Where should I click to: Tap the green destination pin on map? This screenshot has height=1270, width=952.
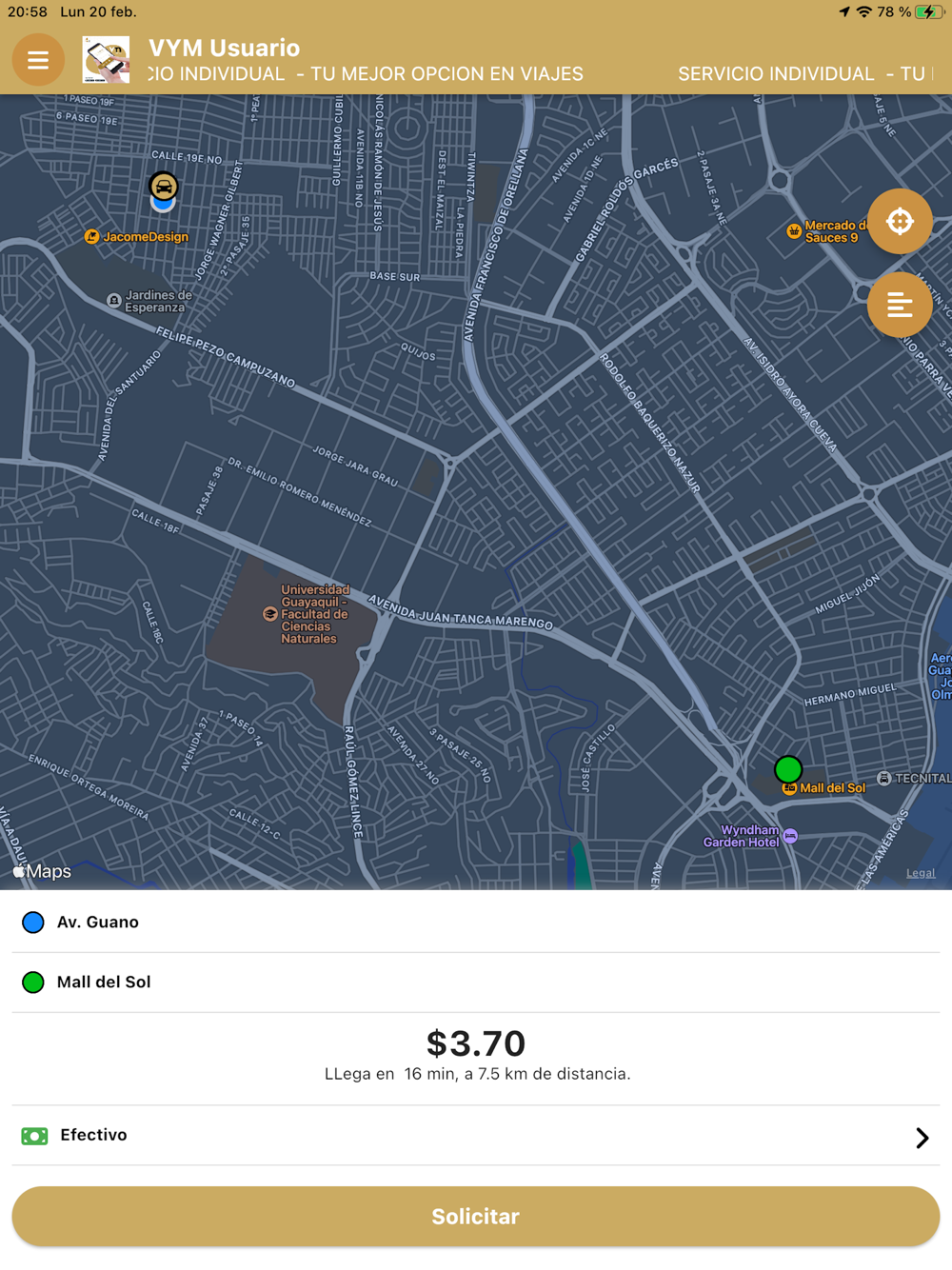tap(788, 768)
